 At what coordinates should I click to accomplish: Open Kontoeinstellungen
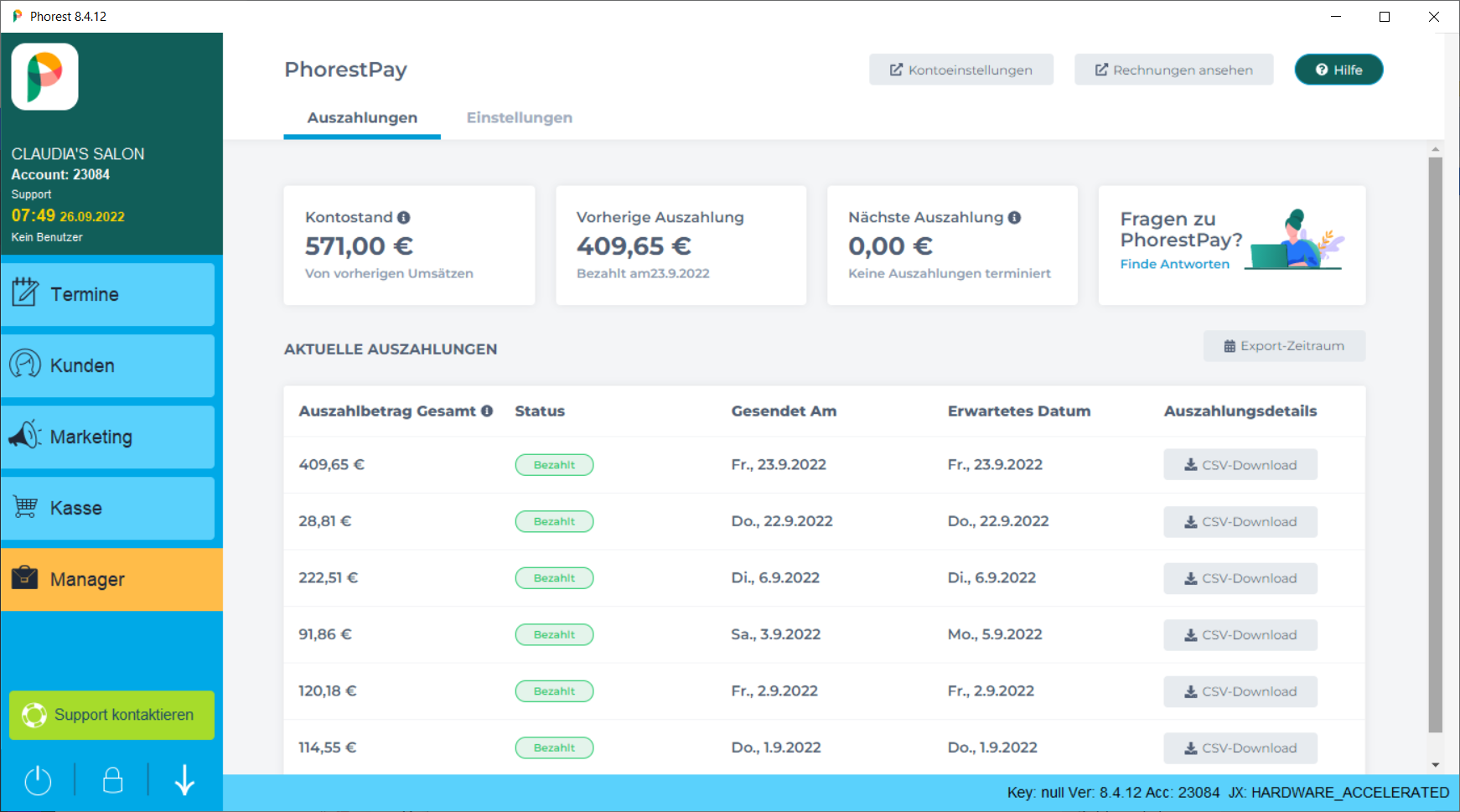tap(960, 70)
